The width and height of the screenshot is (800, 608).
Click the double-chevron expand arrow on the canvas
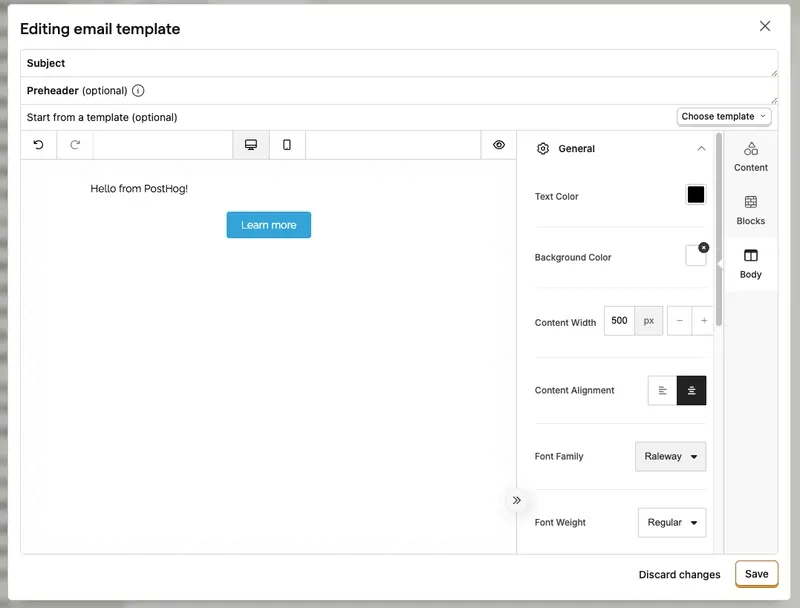[517, 500]
